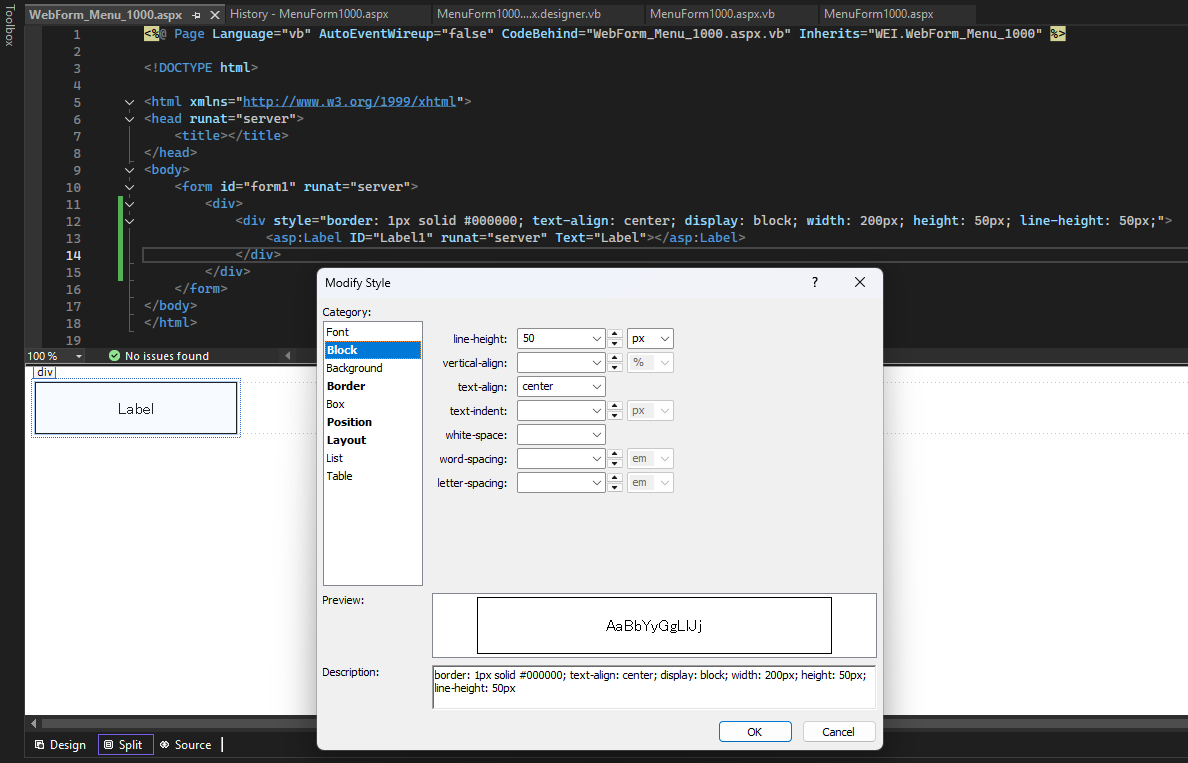Open the w3.org xhtml namespace link

(x=349, y=102)
